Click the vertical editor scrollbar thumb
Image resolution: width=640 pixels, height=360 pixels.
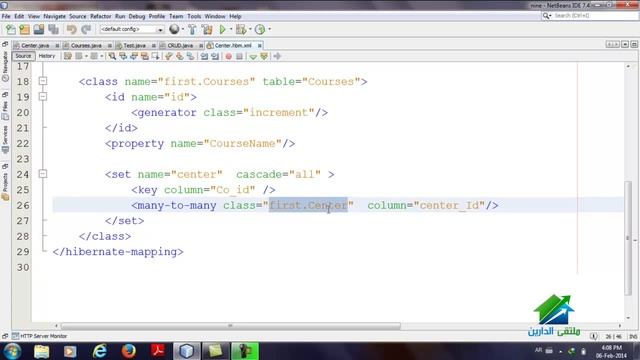628,238
